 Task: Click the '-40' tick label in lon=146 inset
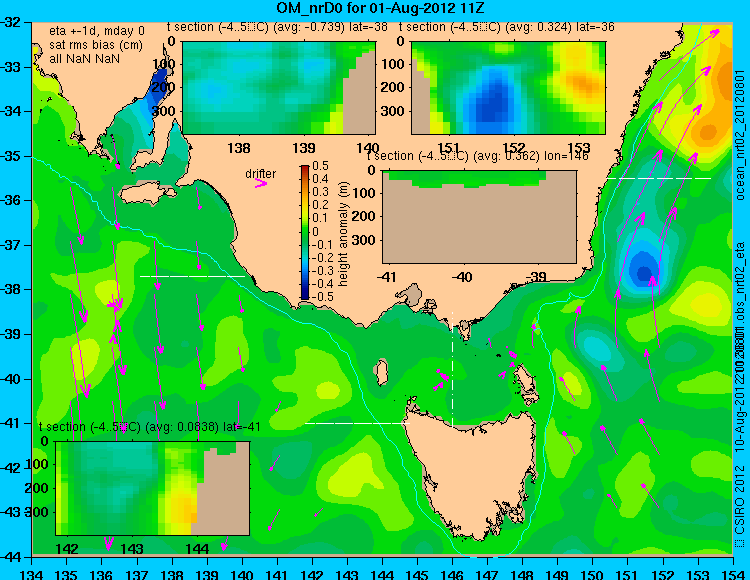click(462, 276)
